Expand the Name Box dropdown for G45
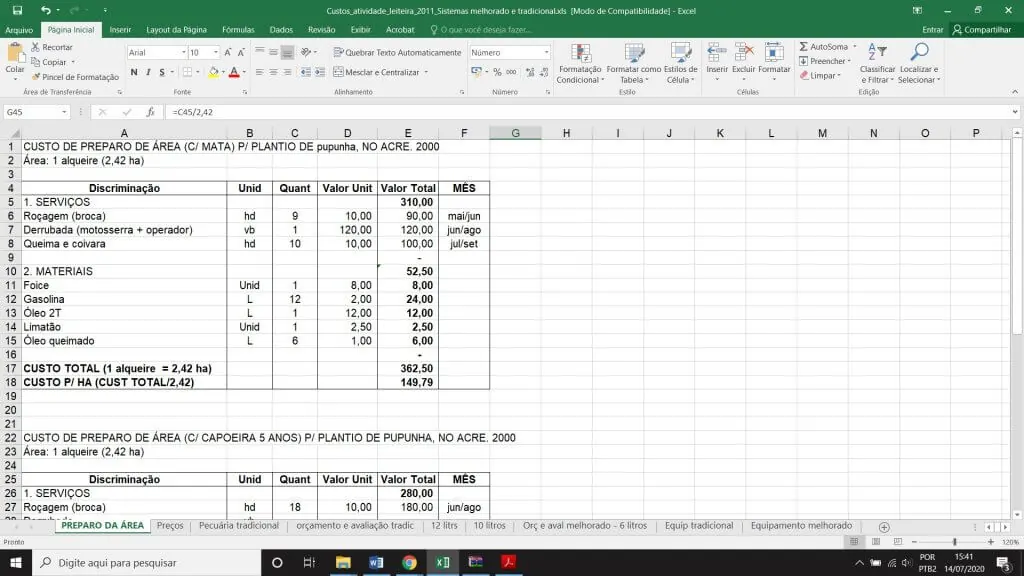Viewport: 1024px width, 576px height. coord(79,112)
